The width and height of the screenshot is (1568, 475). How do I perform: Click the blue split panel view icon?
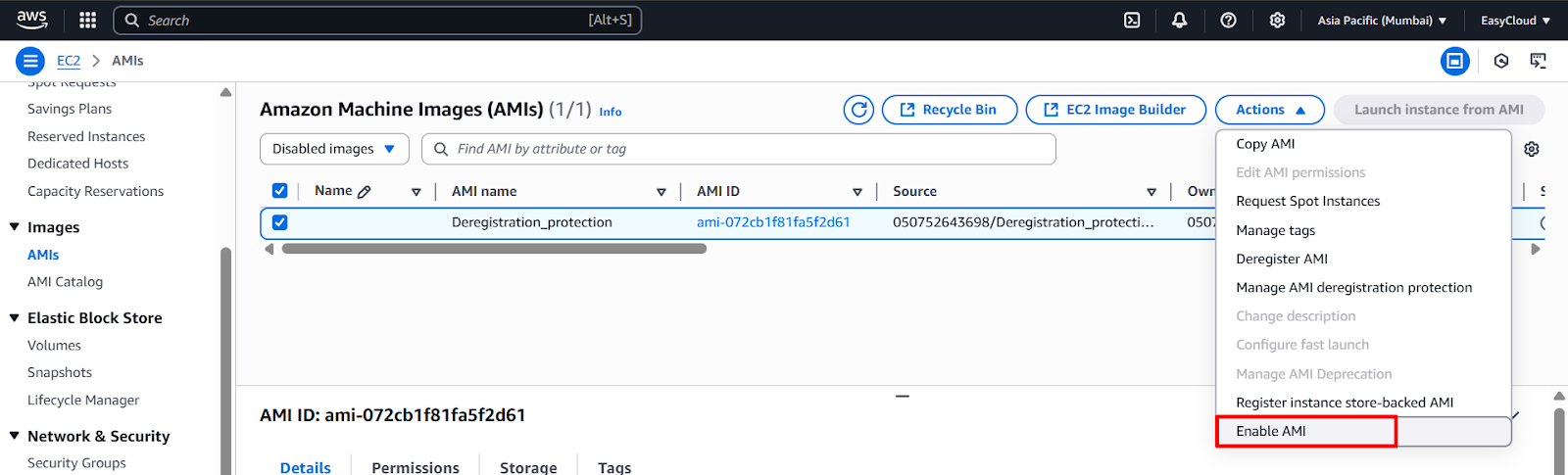[1455, 61]
